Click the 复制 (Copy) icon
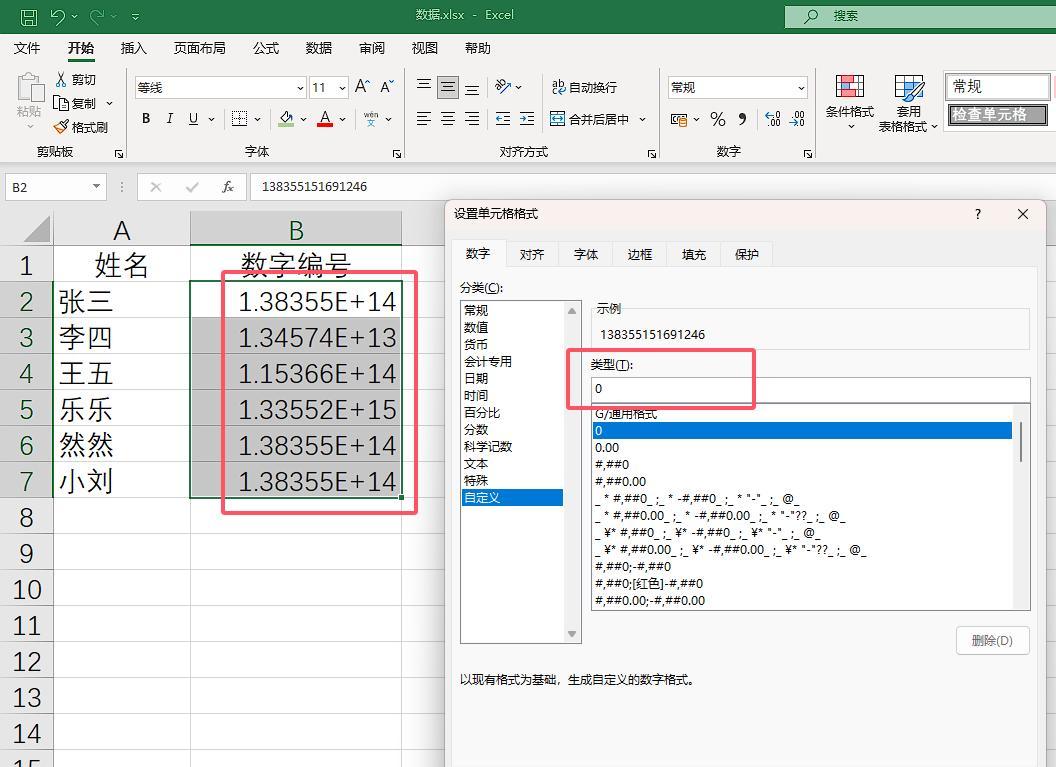The height and width of the screenshot is (767, 1056). [x=61, y=103]
